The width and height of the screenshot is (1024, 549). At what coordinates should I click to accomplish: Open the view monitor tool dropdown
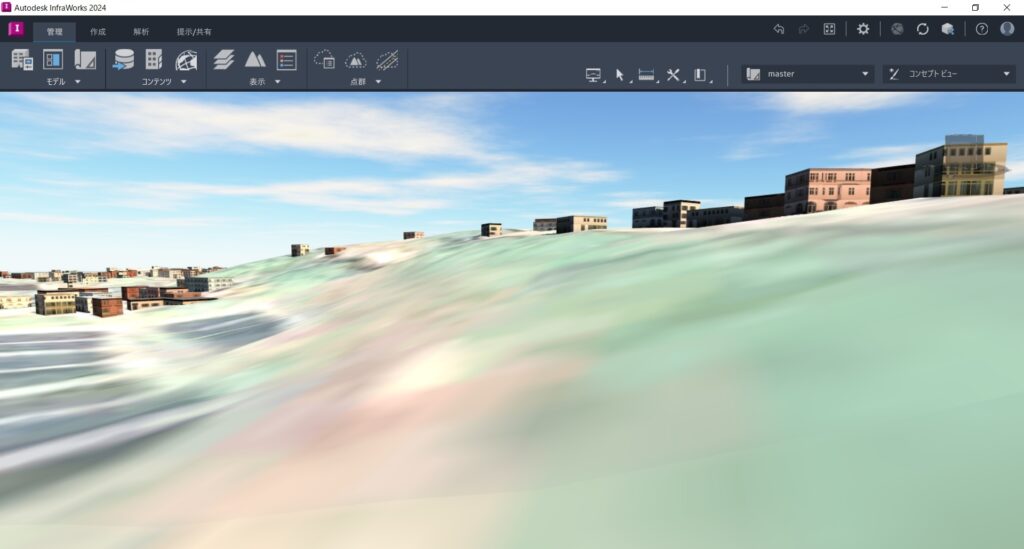(x=594, y=75)
